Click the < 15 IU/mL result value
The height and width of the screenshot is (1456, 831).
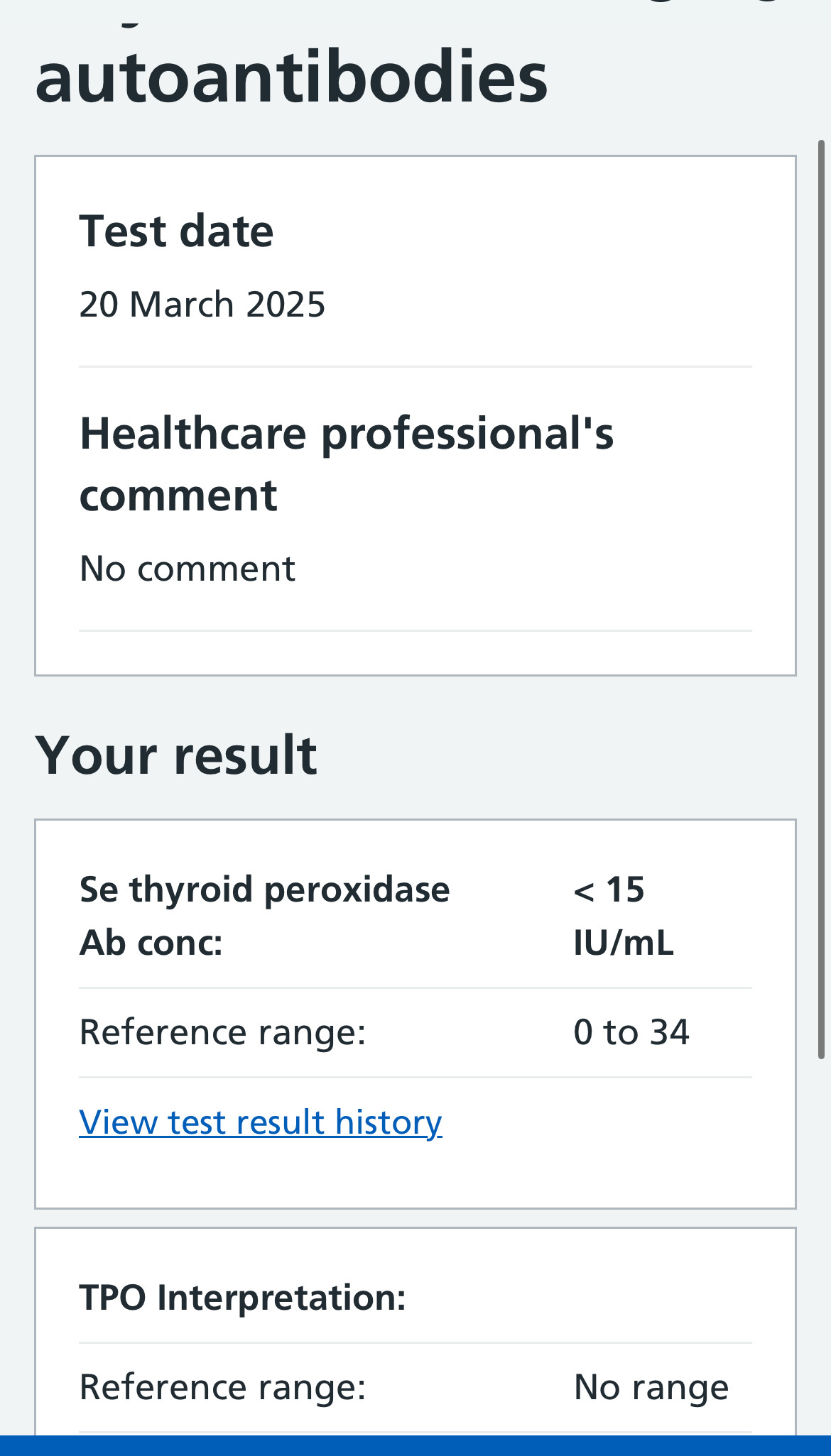point(623,916)
